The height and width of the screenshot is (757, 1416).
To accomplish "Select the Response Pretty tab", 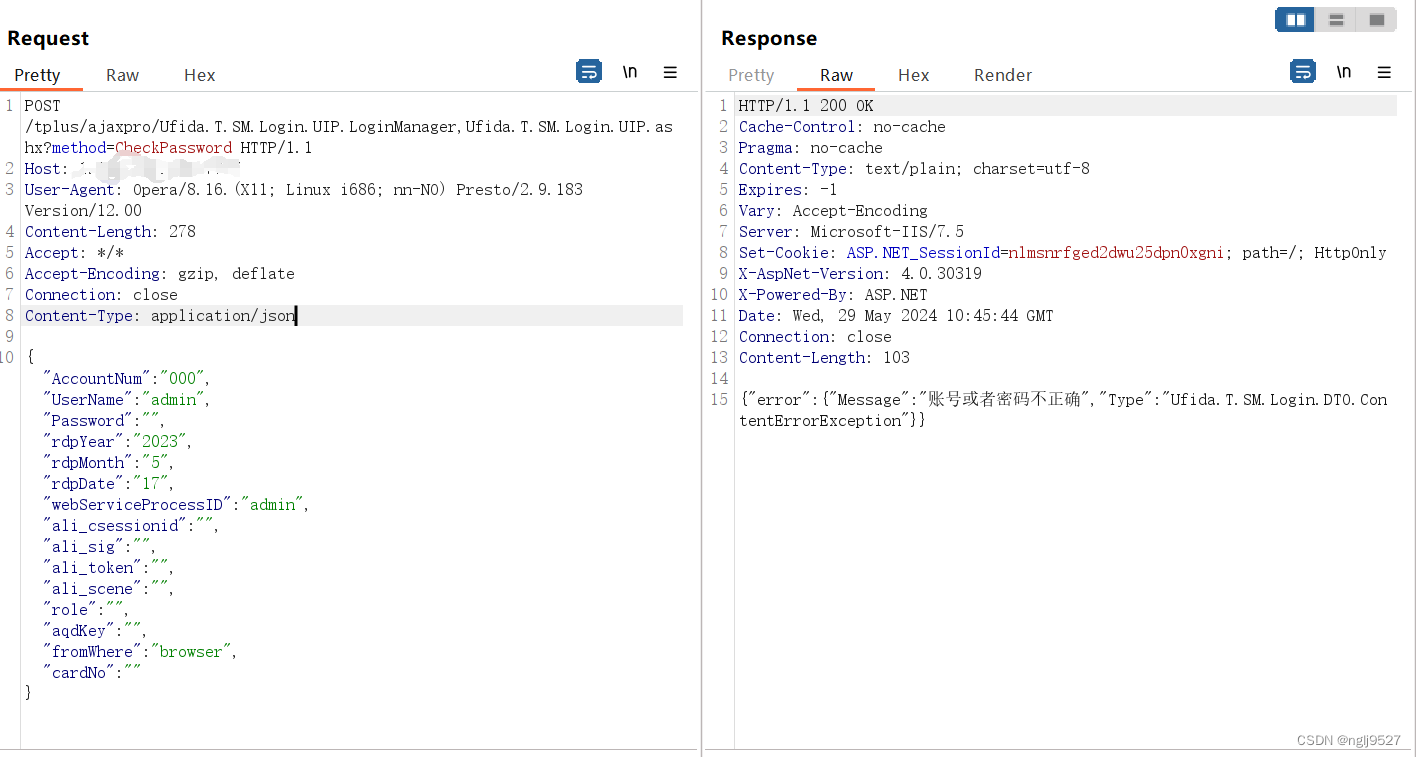I will [x=751, y=75].
